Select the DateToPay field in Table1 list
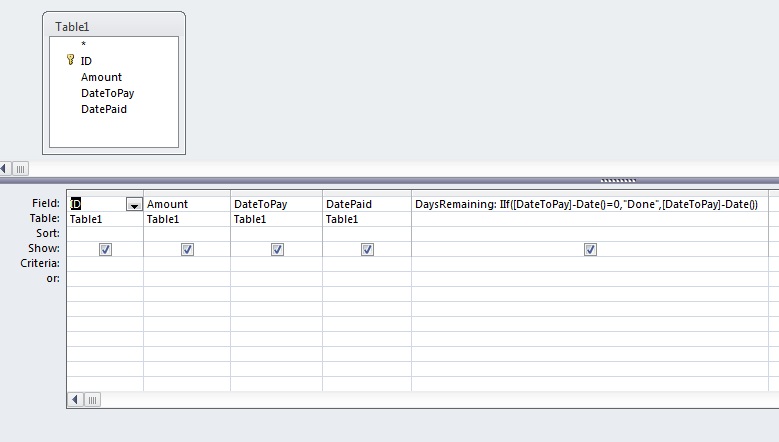The width and height of the screenshot is (779, 442). tap(107, 93)
